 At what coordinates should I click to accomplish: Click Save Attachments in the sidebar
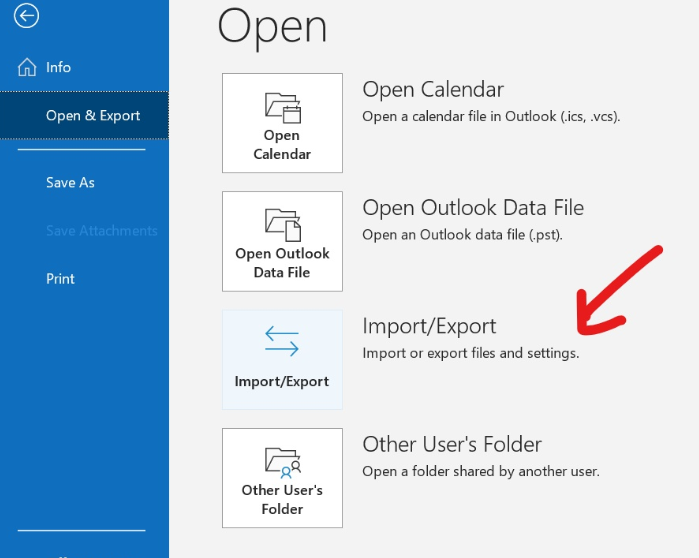tap(101, 231)
